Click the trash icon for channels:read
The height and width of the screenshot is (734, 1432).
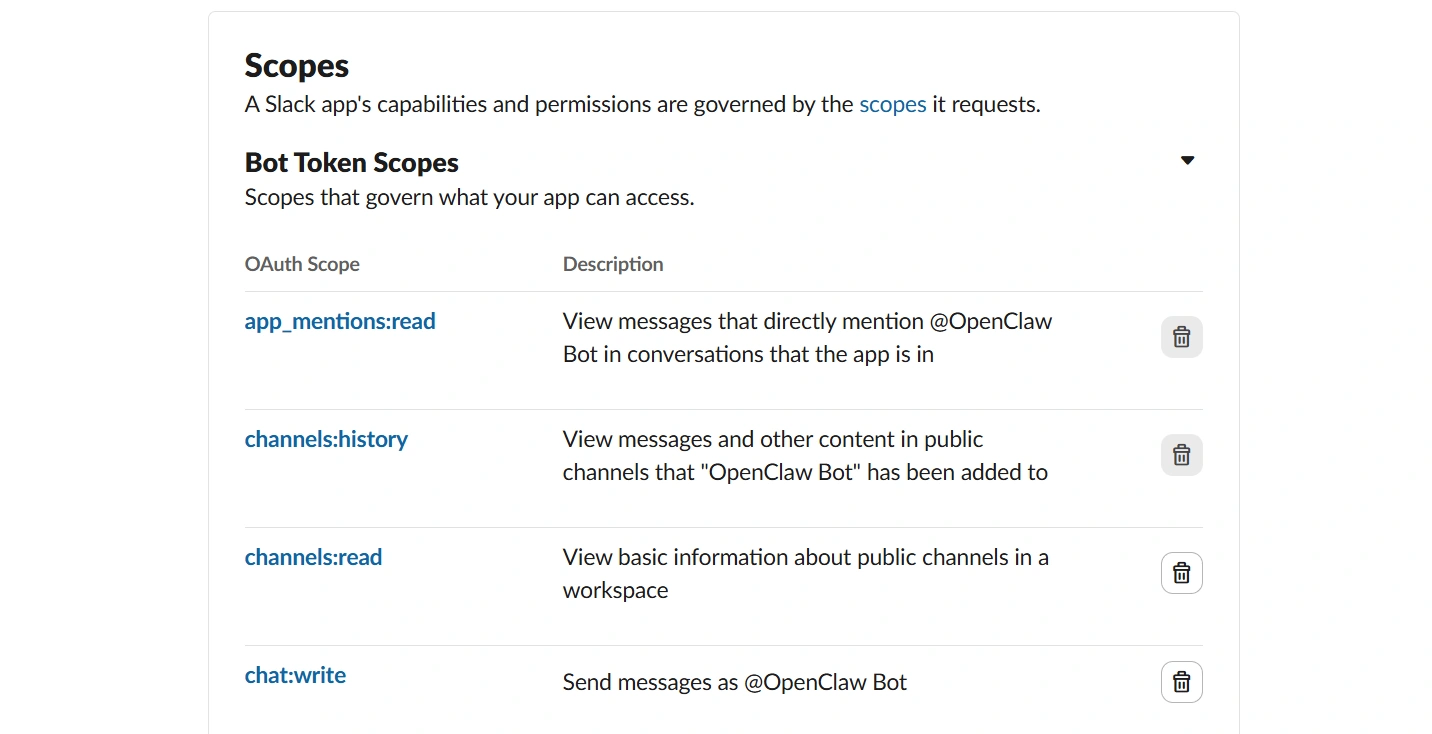click(x=1181, y=573)
